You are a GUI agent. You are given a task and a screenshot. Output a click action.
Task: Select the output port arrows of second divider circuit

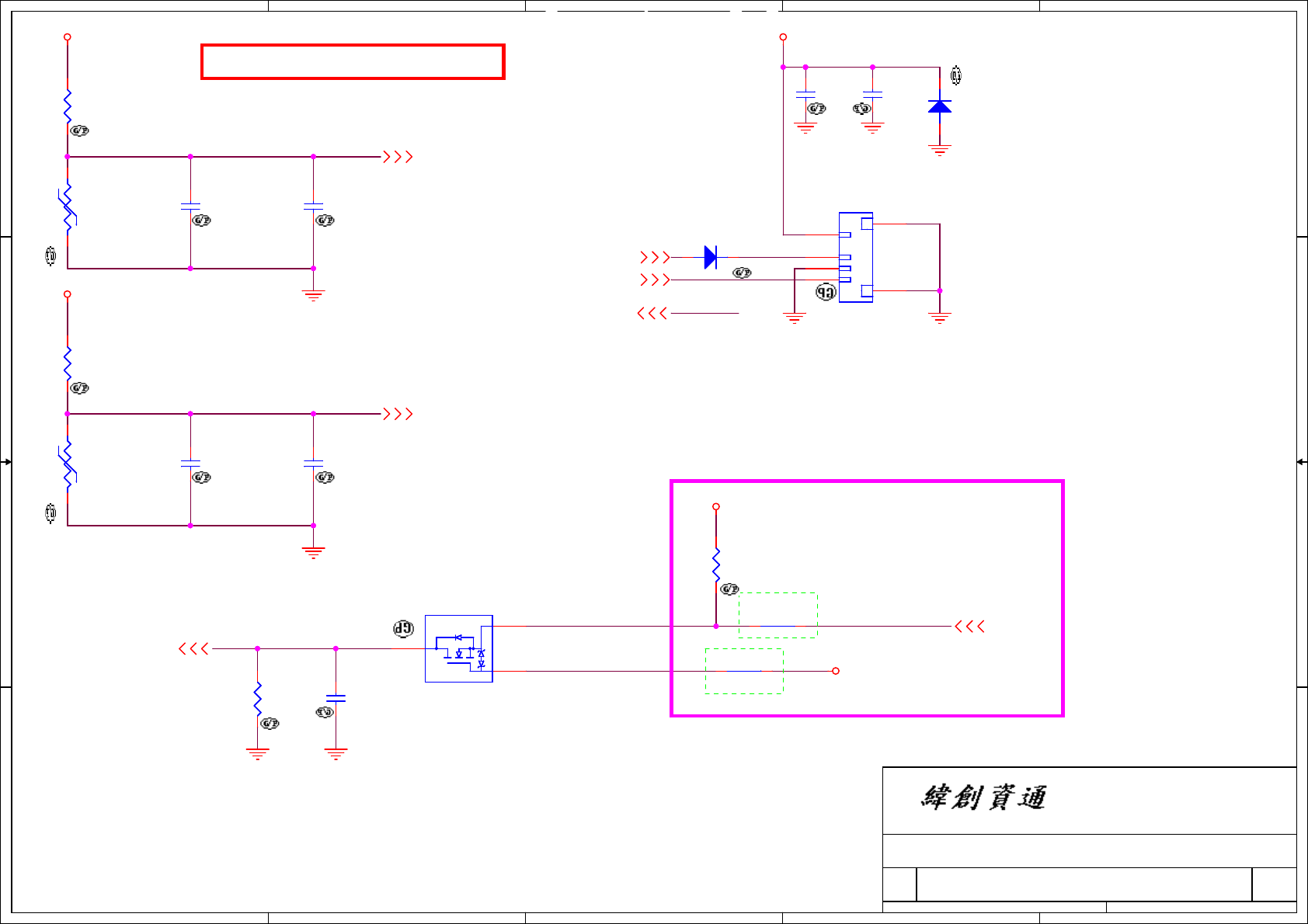coord(398,414)
